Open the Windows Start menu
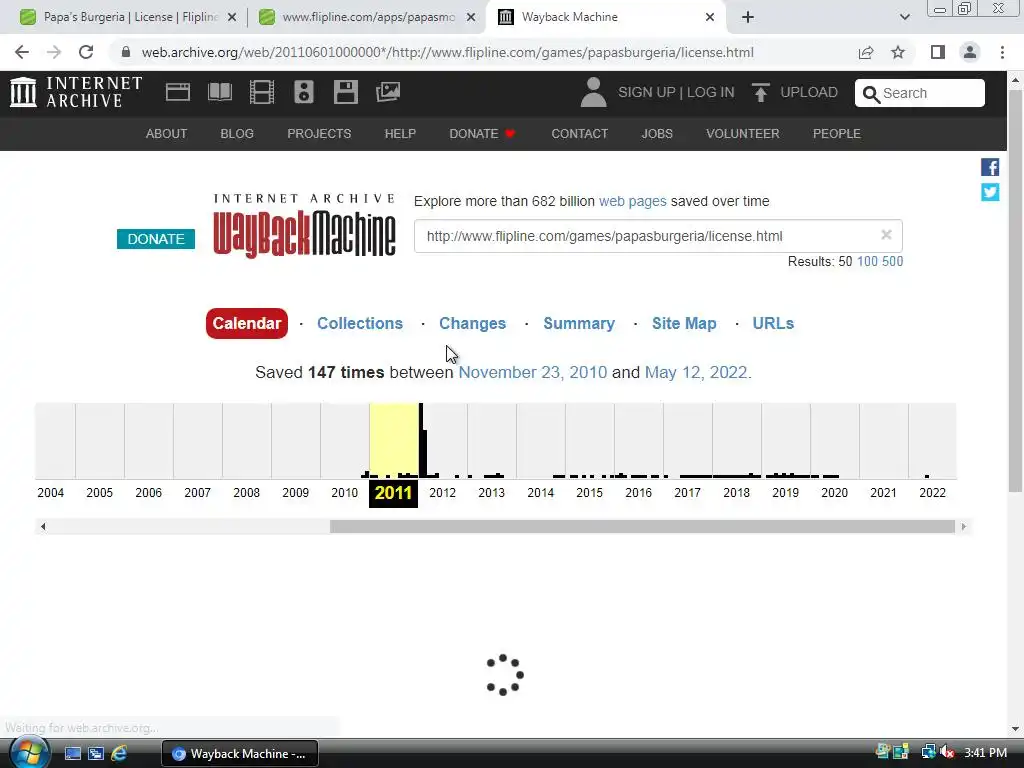1024x768 pixels. pyautogui.click(x=29, y=753)
